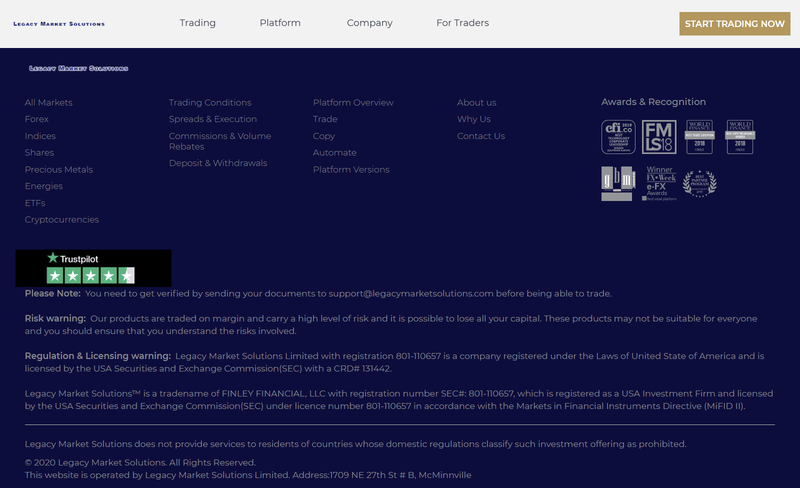Click the Risk warning label

[x=55, y=319]
